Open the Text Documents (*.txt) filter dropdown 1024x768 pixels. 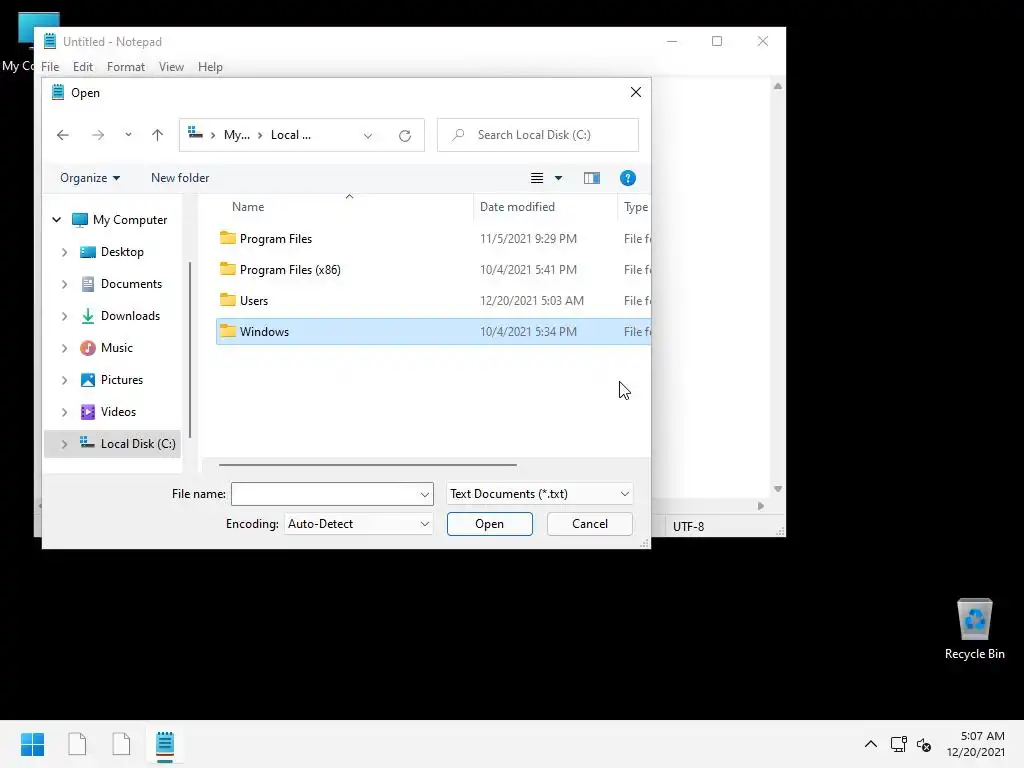pos(539,494)
